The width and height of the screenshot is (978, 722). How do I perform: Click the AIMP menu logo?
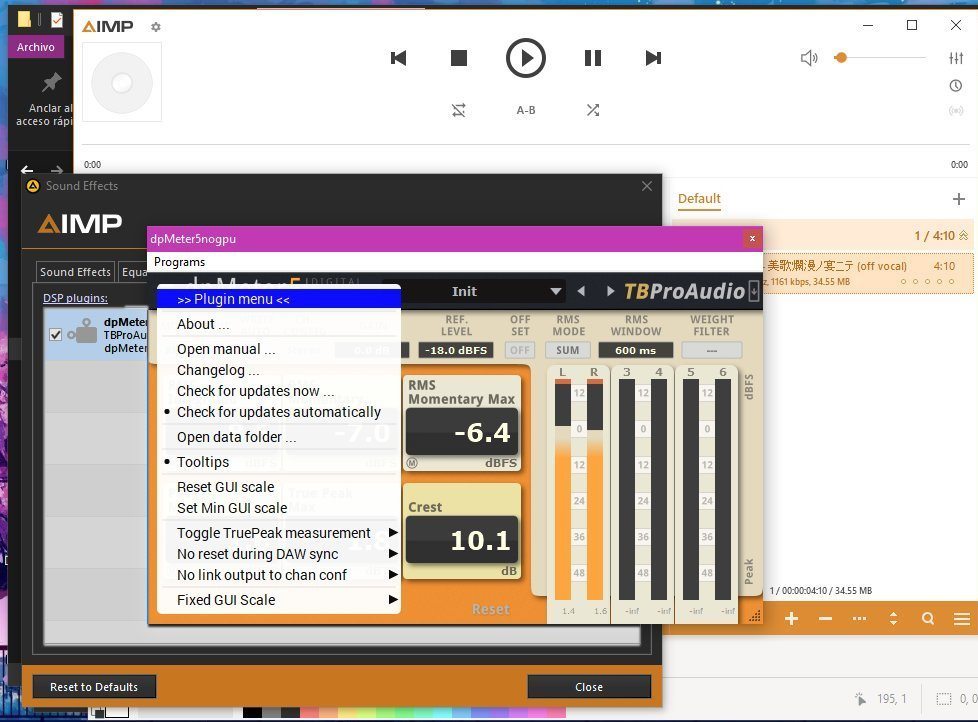pos(107,26)
